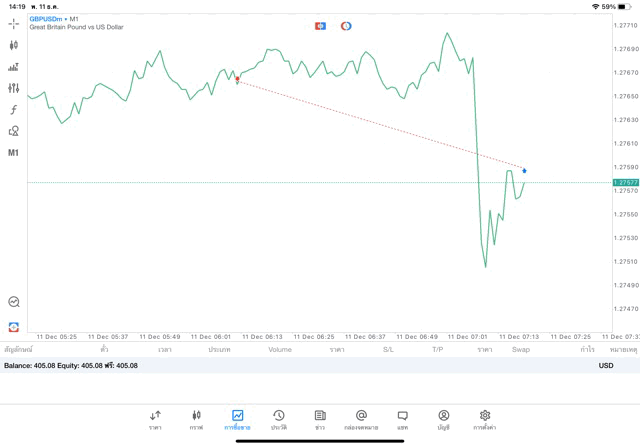Open the การตั้งค่า settings tab
The width and height of the screenshot is (640, 447).
pos(485,419)
